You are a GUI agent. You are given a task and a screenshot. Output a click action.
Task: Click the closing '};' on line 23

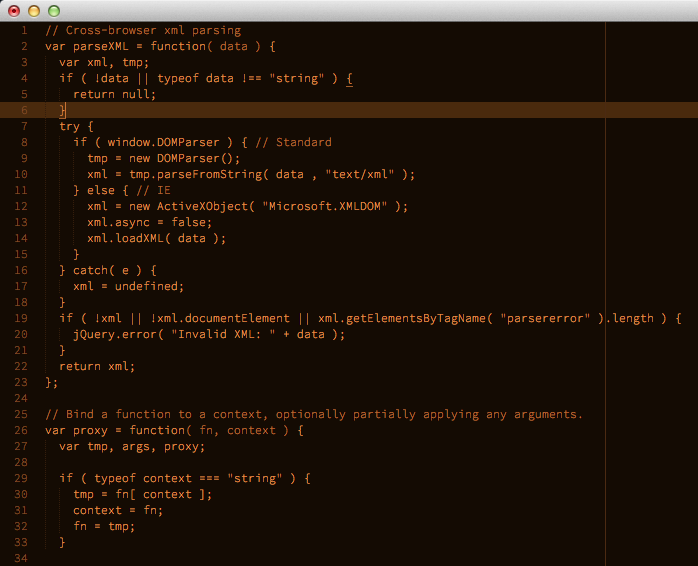(52, 383)
